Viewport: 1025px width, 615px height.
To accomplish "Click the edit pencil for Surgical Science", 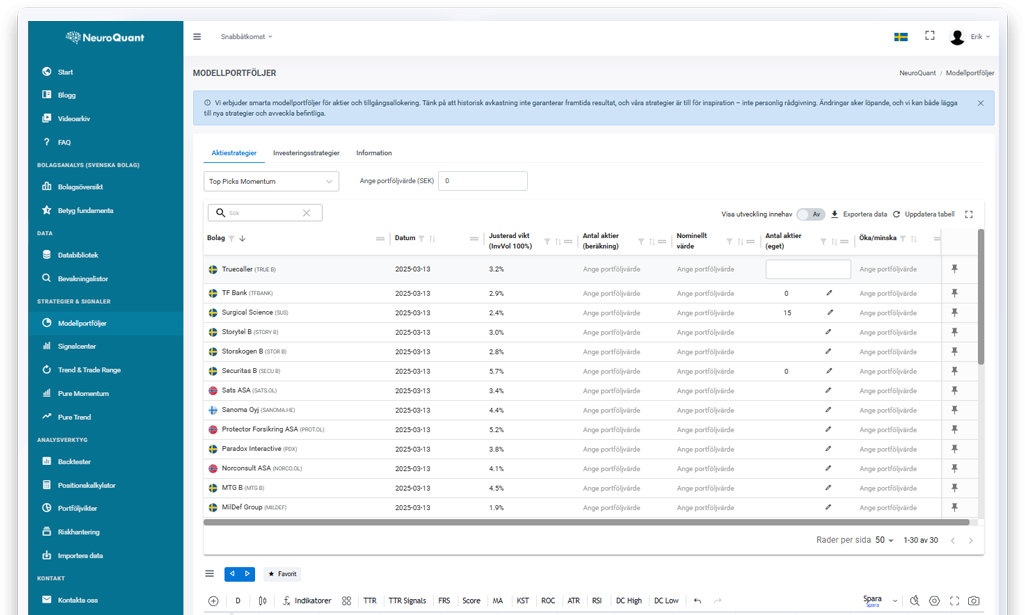I will (829, 313).
